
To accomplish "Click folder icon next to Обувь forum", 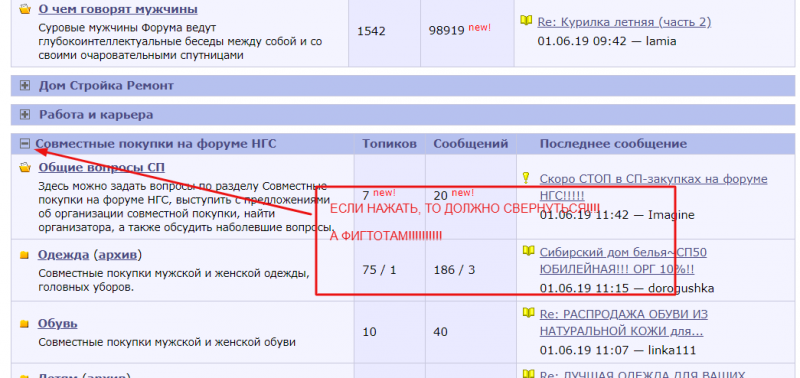I will [24, 324].
